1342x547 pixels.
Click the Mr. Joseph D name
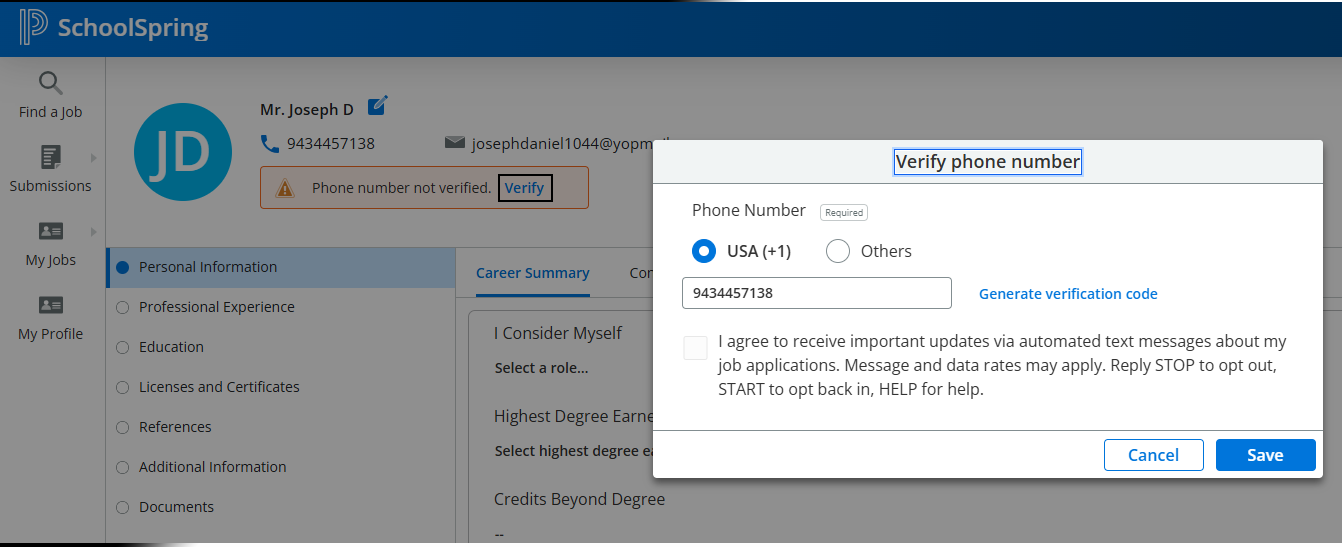[307, 109]
